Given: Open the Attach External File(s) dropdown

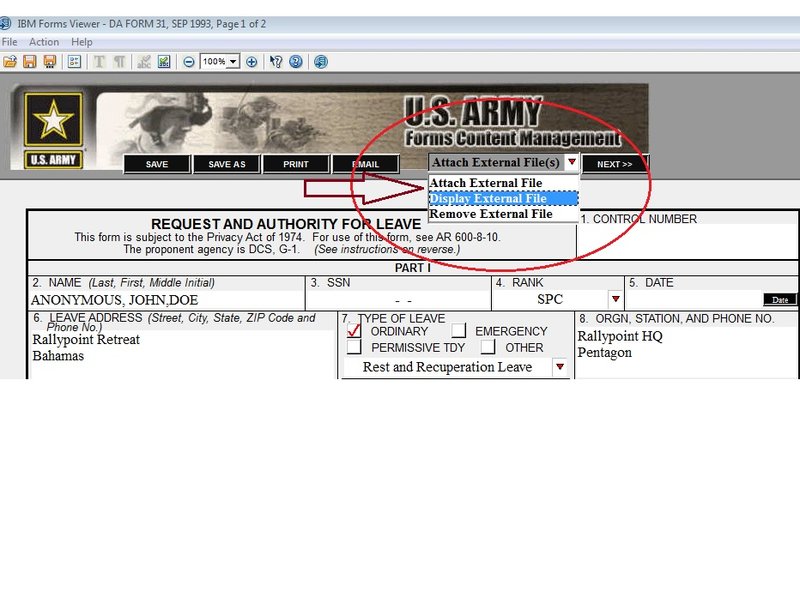Looking at the screenshot, I should pos(573,163).
